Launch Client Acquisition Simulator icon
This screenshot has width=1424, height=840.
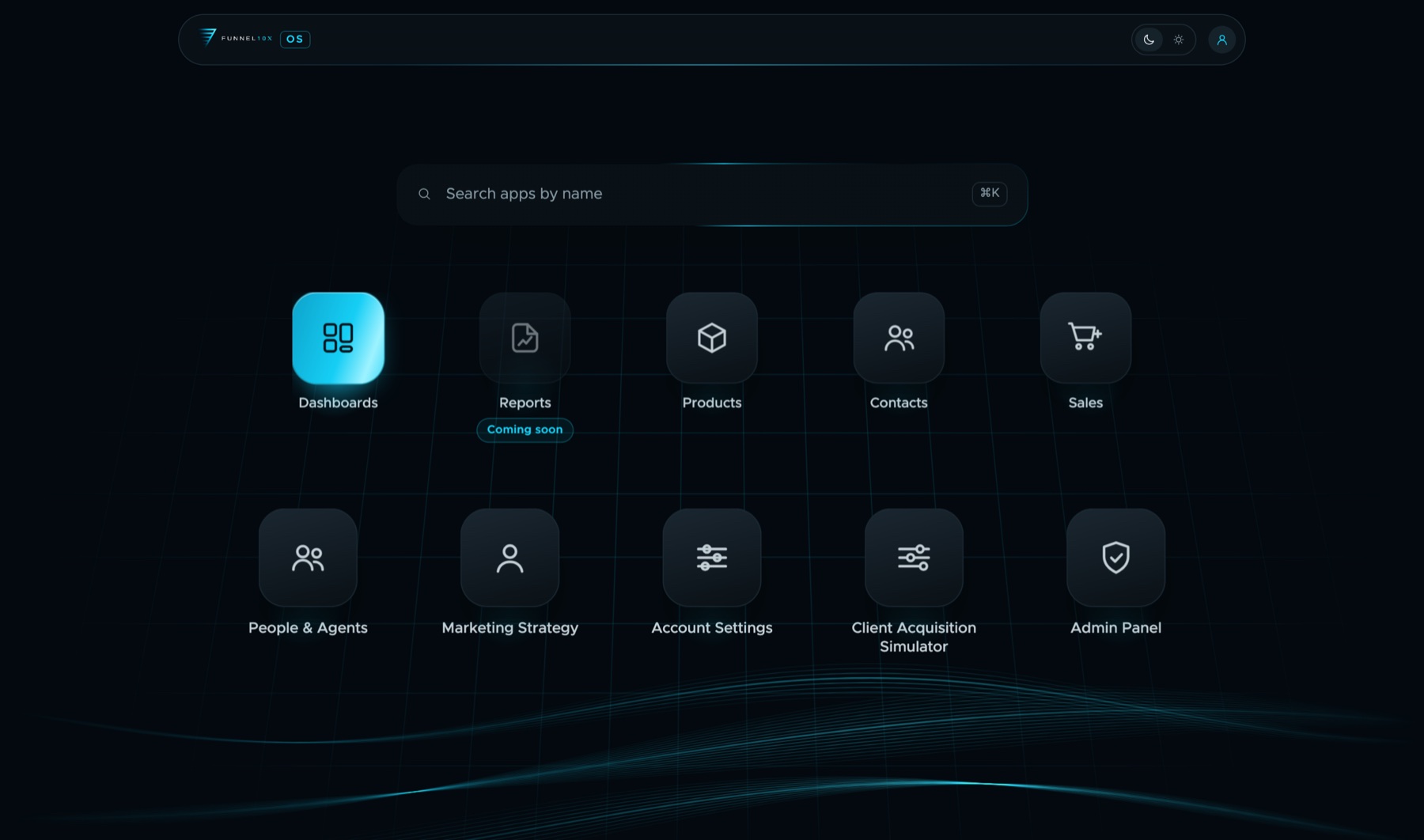coord(914,558)
